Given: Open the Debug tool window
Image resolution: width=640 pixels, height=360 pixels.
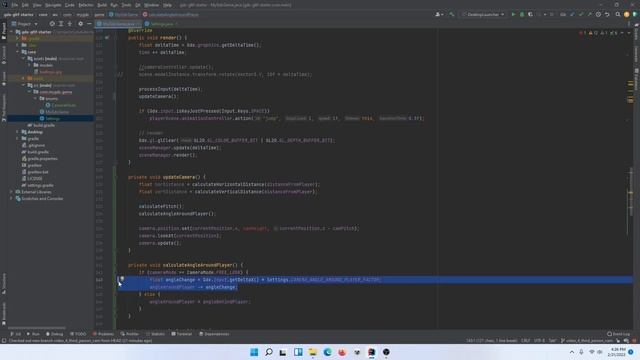Looking at the screenshot, I should [x=54, y=334].
